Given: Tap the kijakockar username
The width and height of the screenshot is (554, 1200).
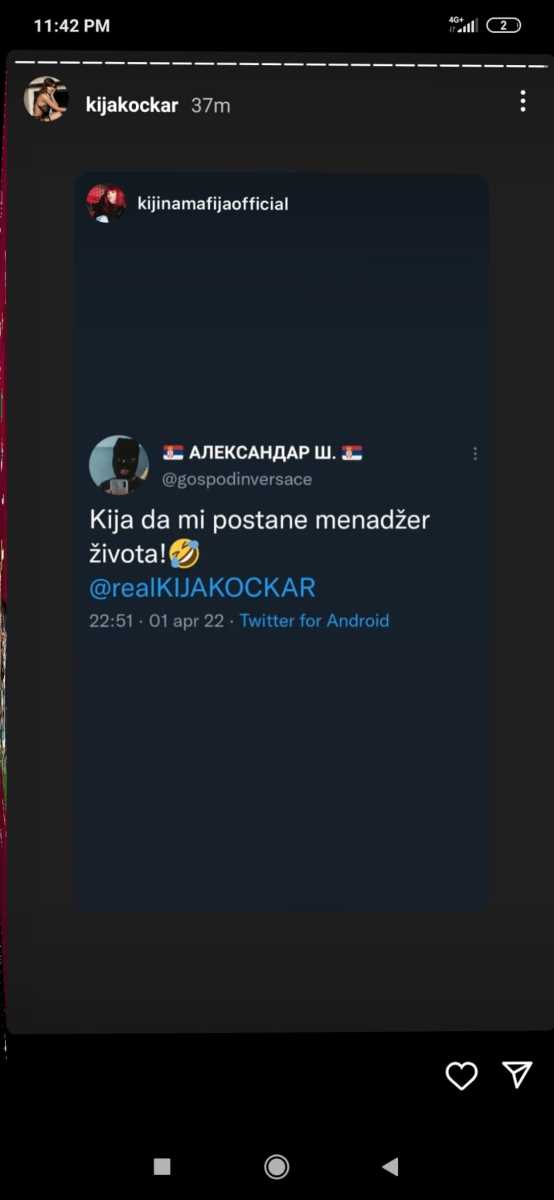Looking at the screenshot, I should pos(132,105).
